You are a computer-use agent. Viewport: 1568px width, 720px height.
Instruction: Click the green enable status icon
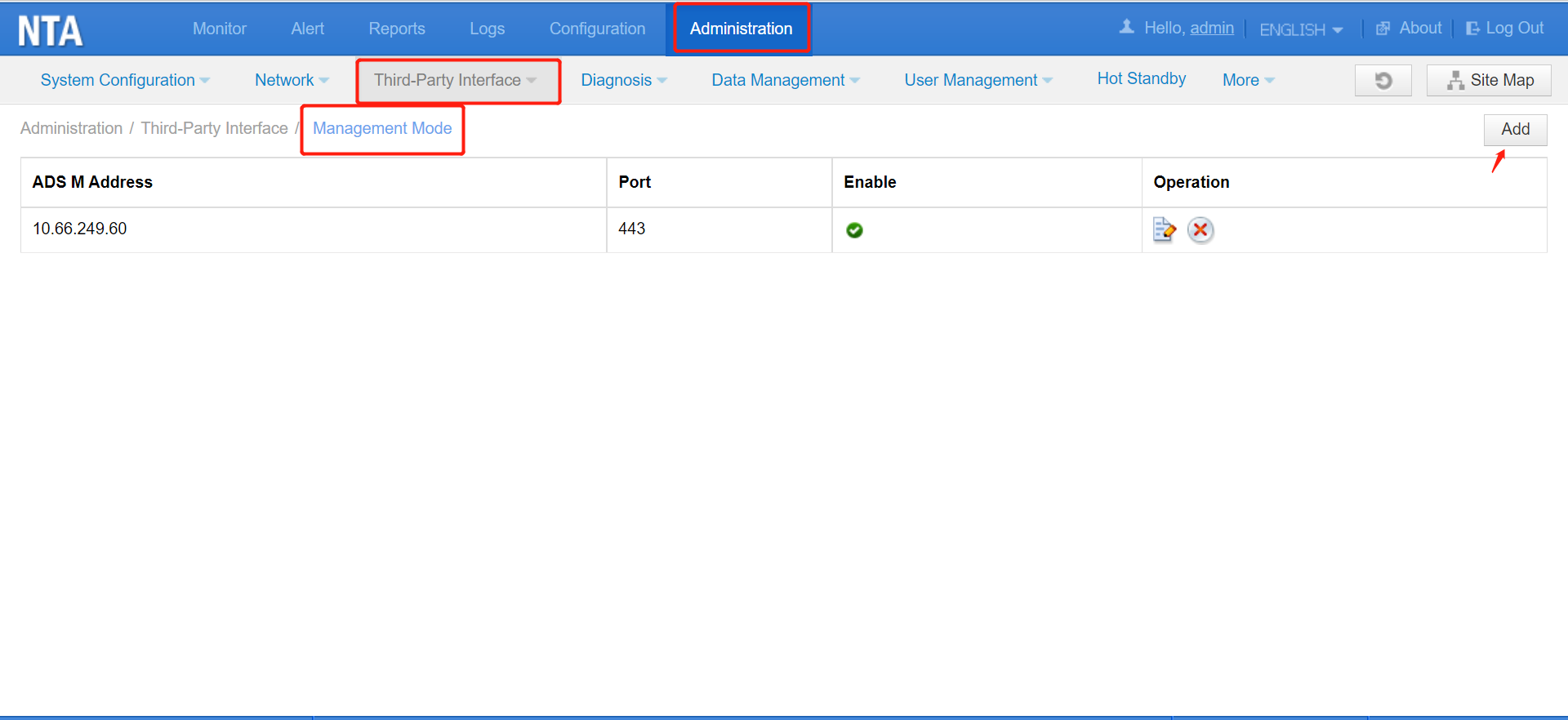[x=854, y=230]
